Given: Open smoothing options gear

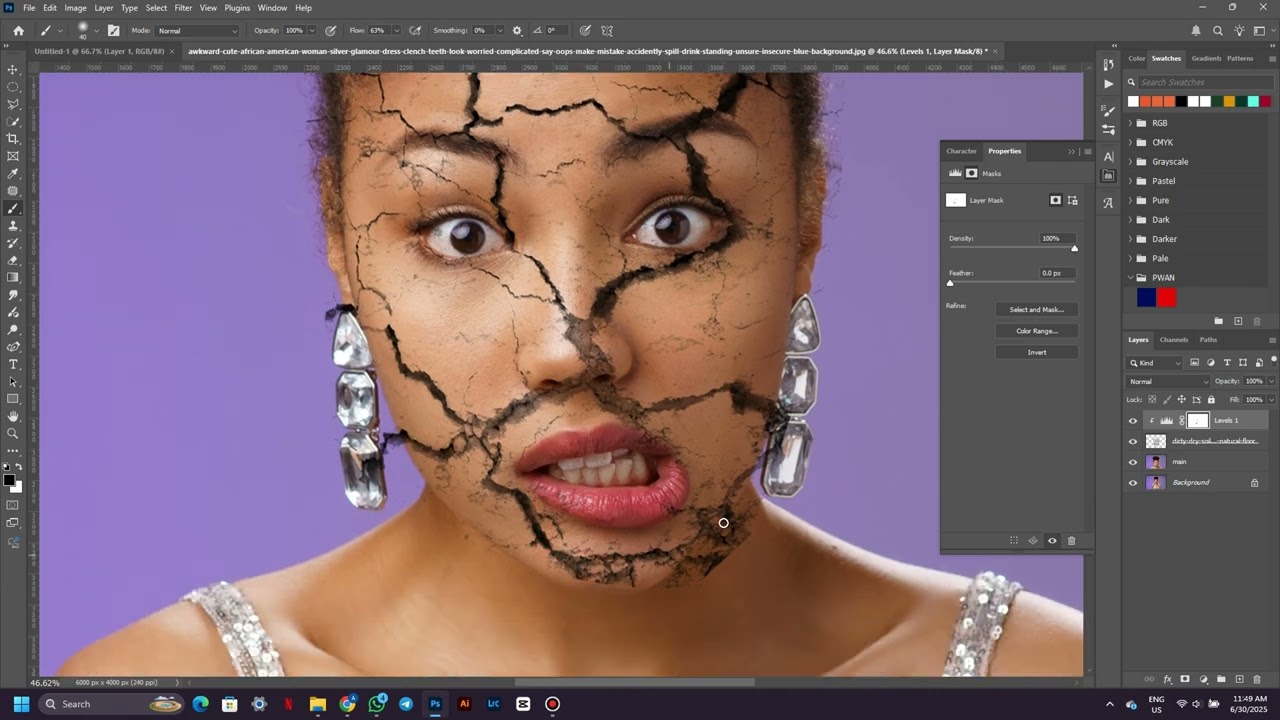Looking at the screenshot, I should (517, 31).
